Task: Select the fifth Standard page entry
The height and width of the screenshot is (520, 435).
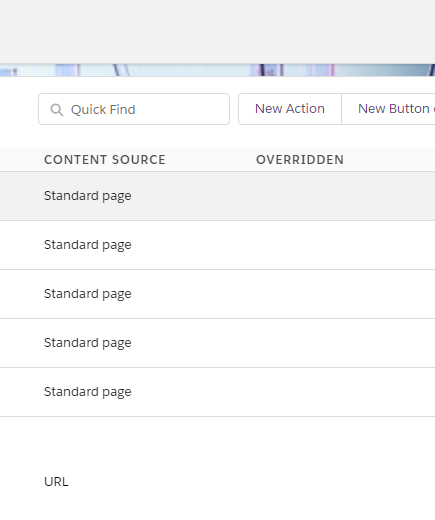Action: [x=88, y=392]
